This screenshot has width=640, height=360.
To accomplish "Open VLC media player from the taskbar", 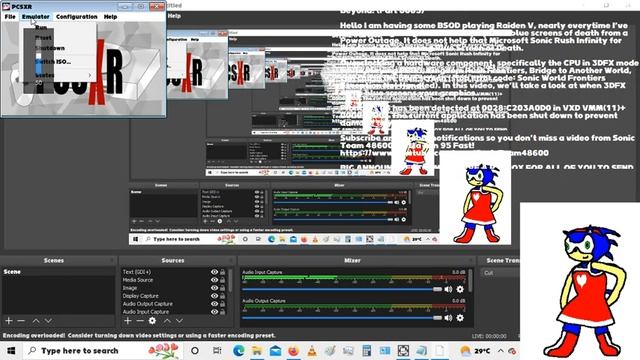I will (312, 351).
